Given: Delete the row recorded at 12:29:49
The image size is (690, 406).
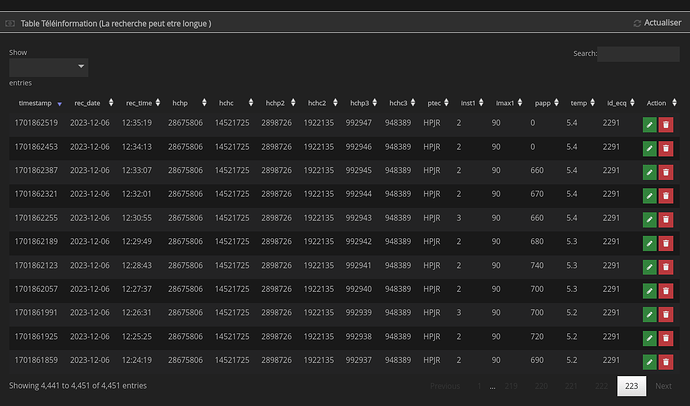Looking at the screenshot, I should pos(666,243).
